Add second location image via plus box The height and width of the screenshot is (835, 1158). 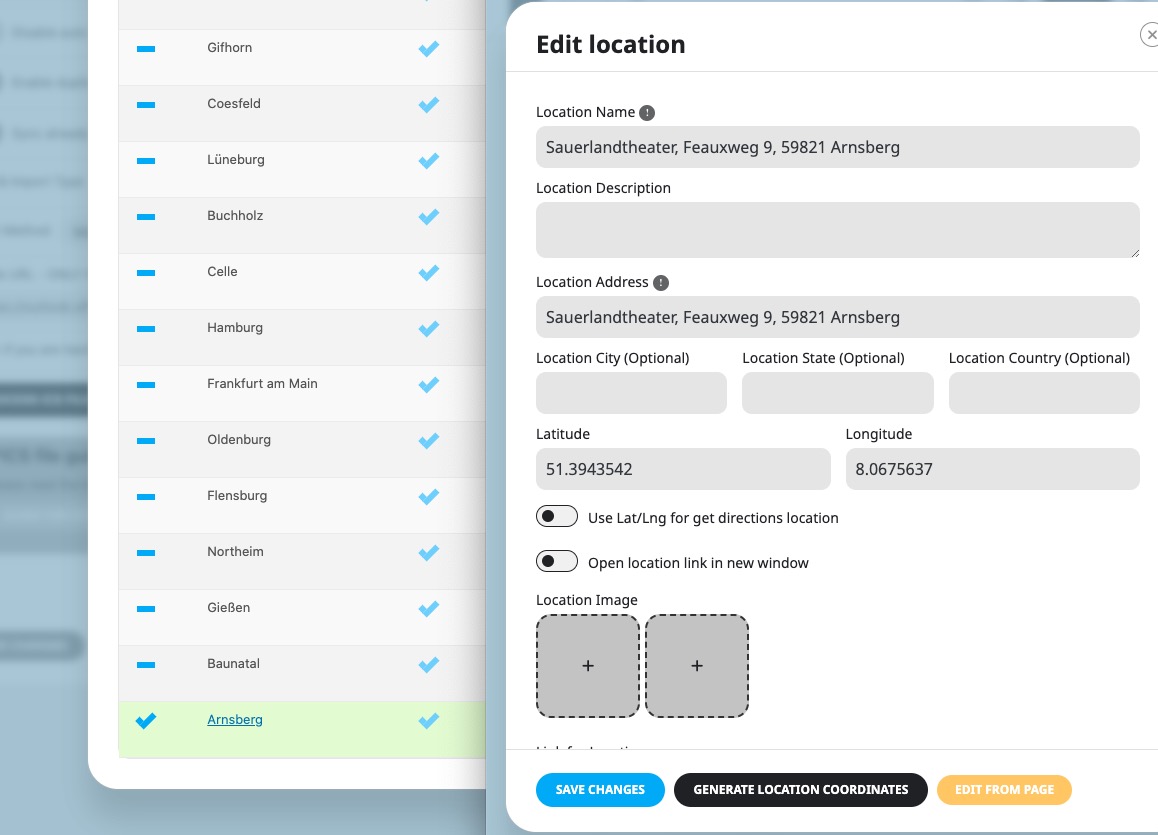click(696, 666)
